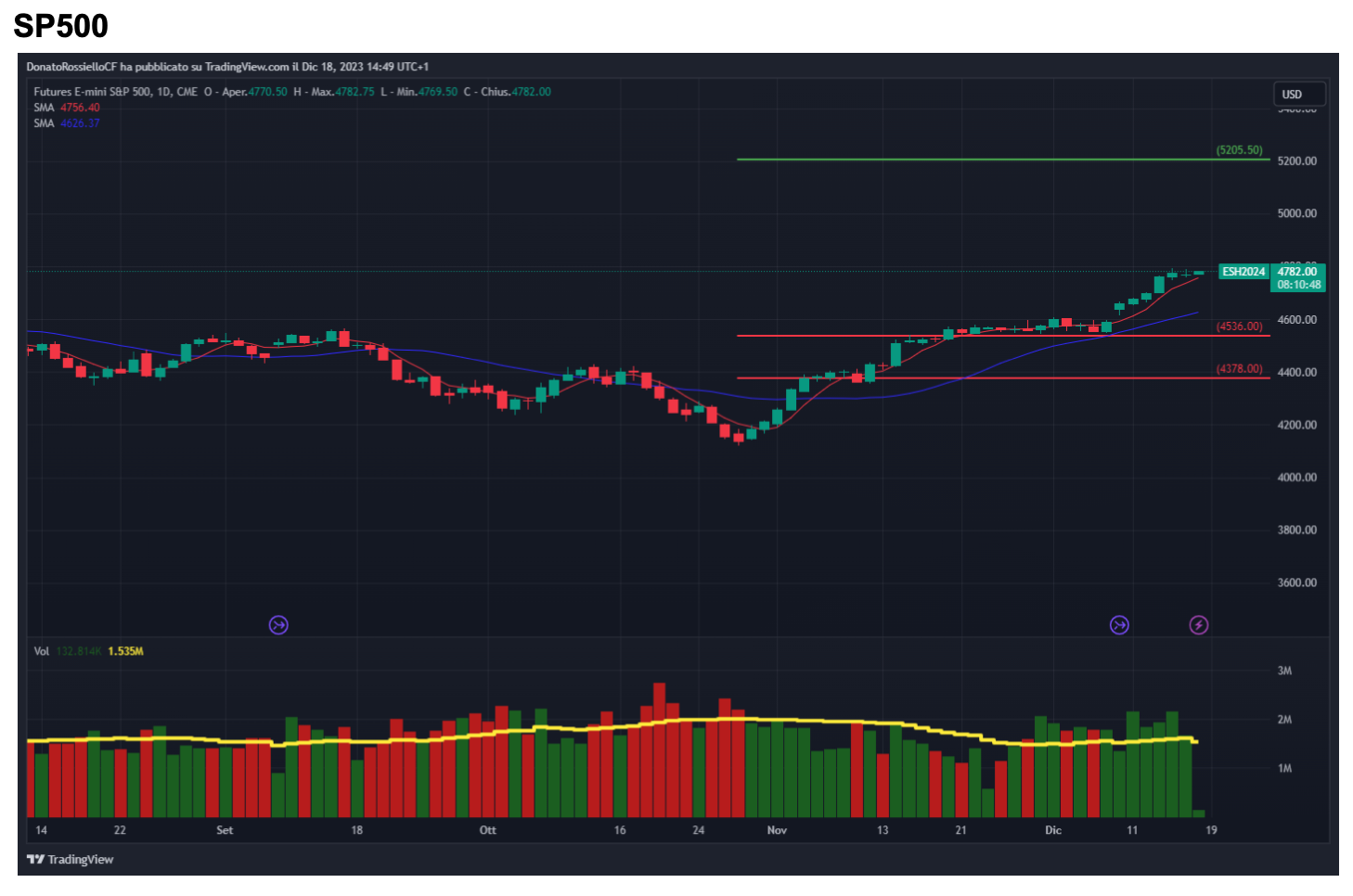
Task: Click the 4200.00 price axis tick
Action: pos(1297,425)
